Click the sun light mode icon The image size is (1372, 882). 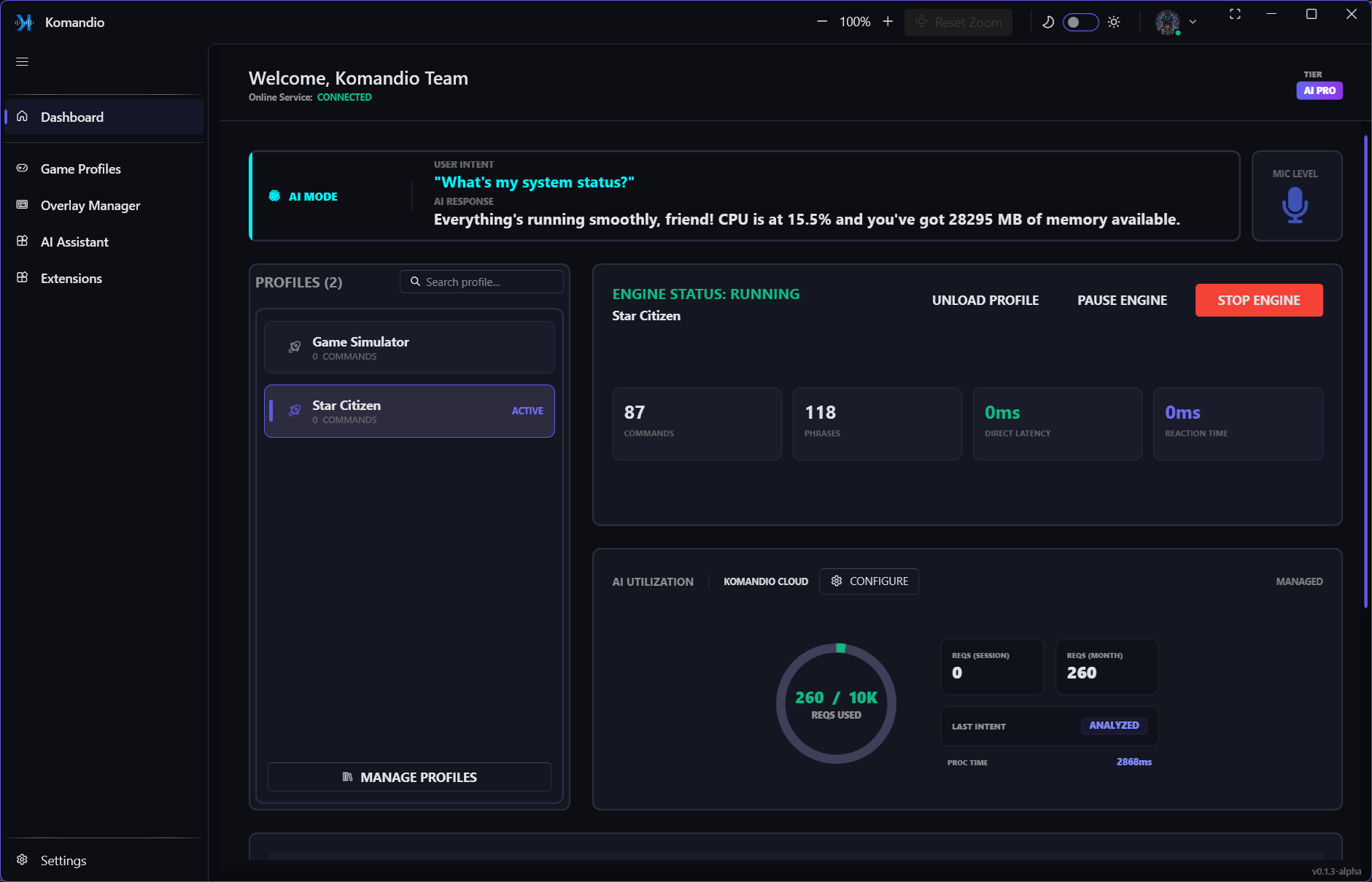[1114, 22]
